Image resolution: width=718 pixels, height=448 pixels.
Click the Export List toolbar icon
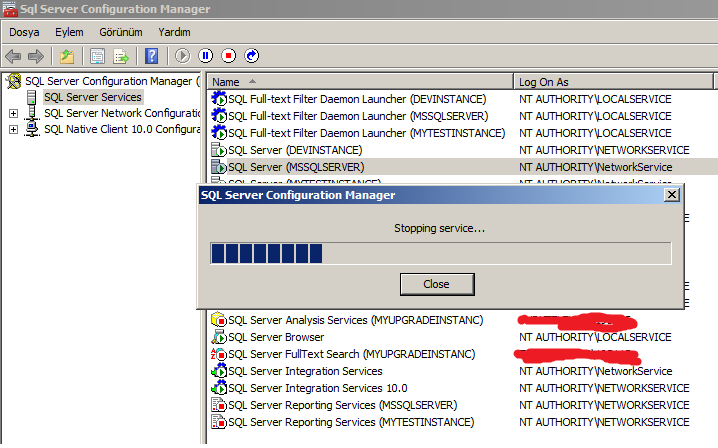[121, 56]
